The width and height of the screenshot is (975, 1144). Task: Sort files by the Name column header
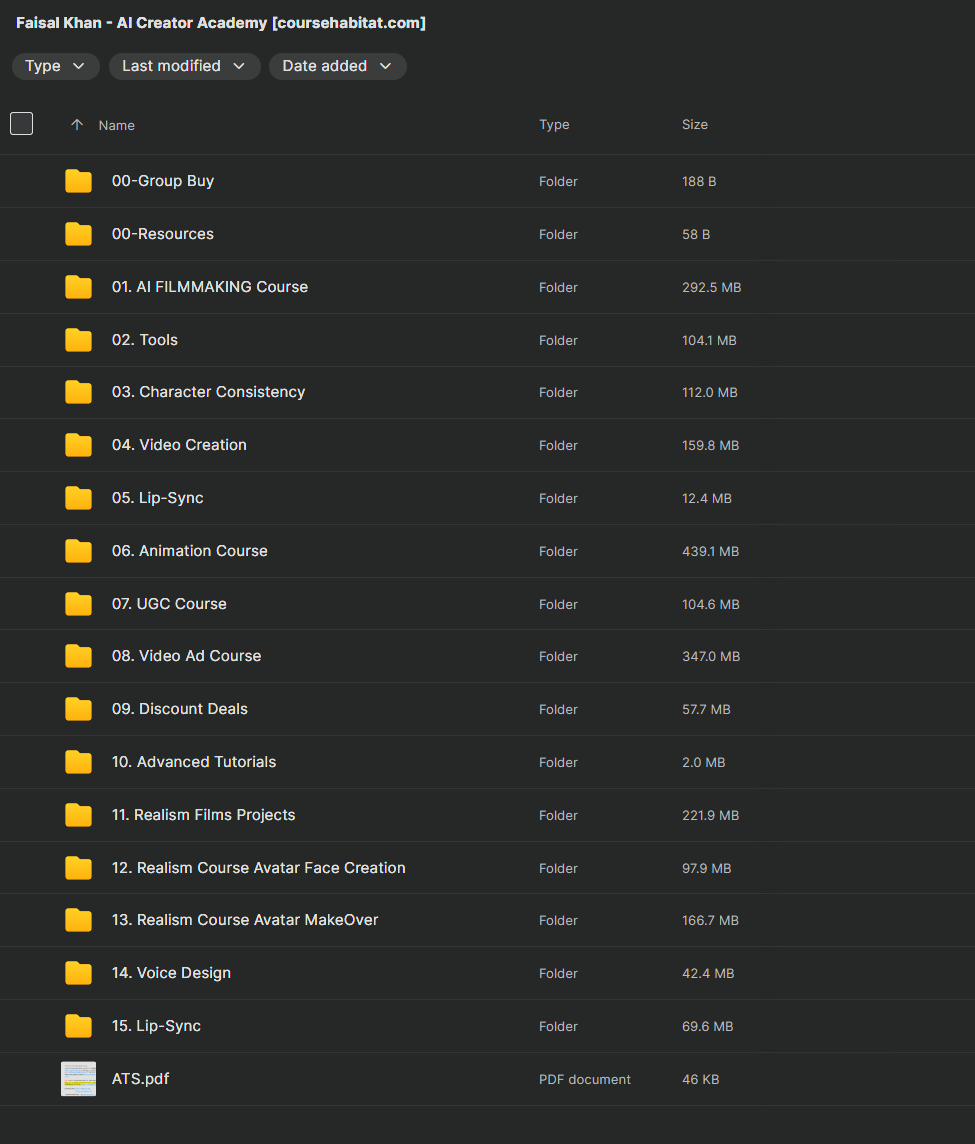(116, 125)
